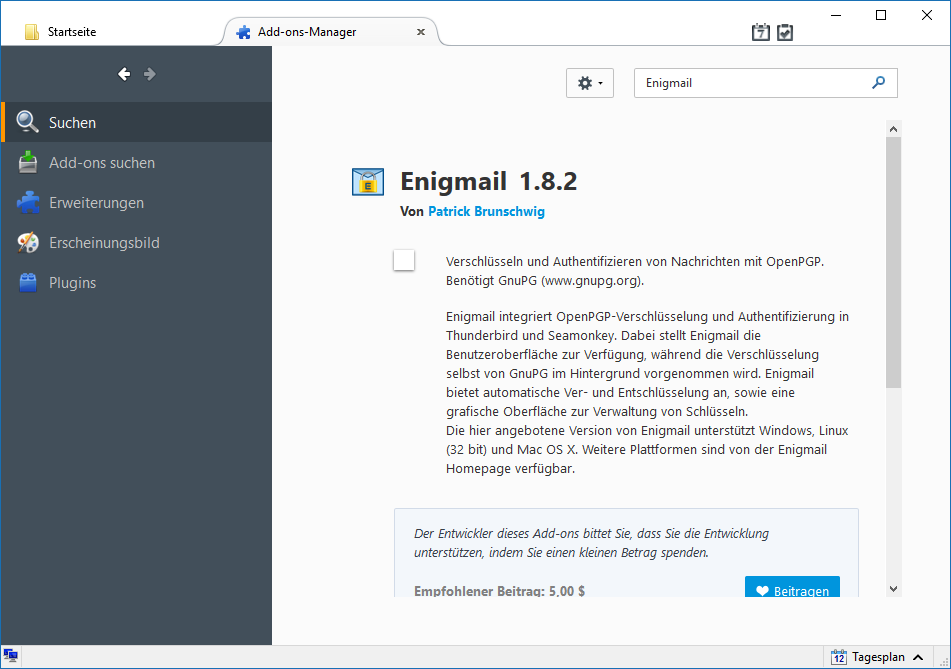
Task: Open the Suchen category in sidebar
Action: (136, 122)
